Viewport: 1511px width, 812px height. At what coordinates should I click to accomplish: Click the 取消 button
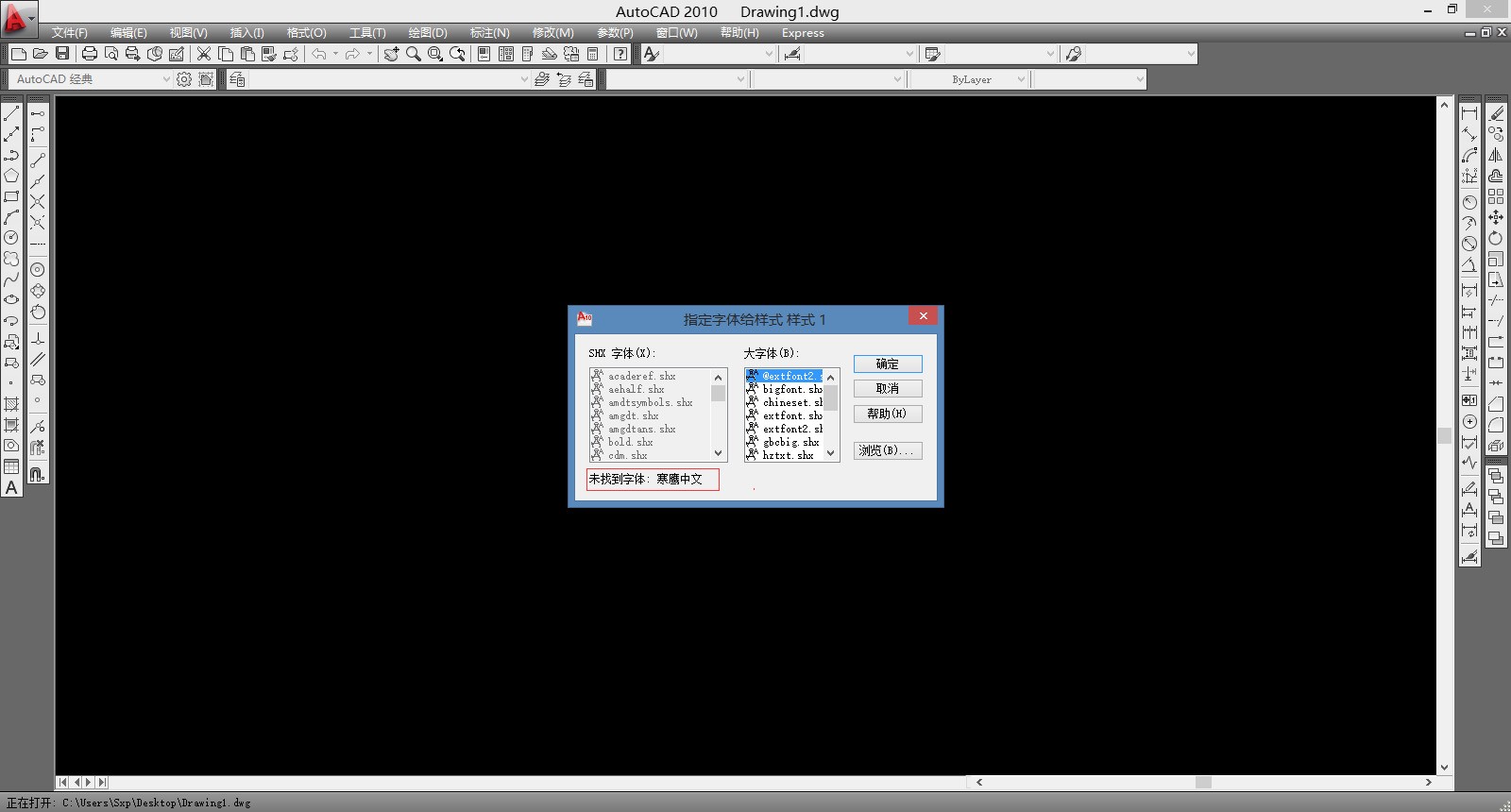point(888,388)
